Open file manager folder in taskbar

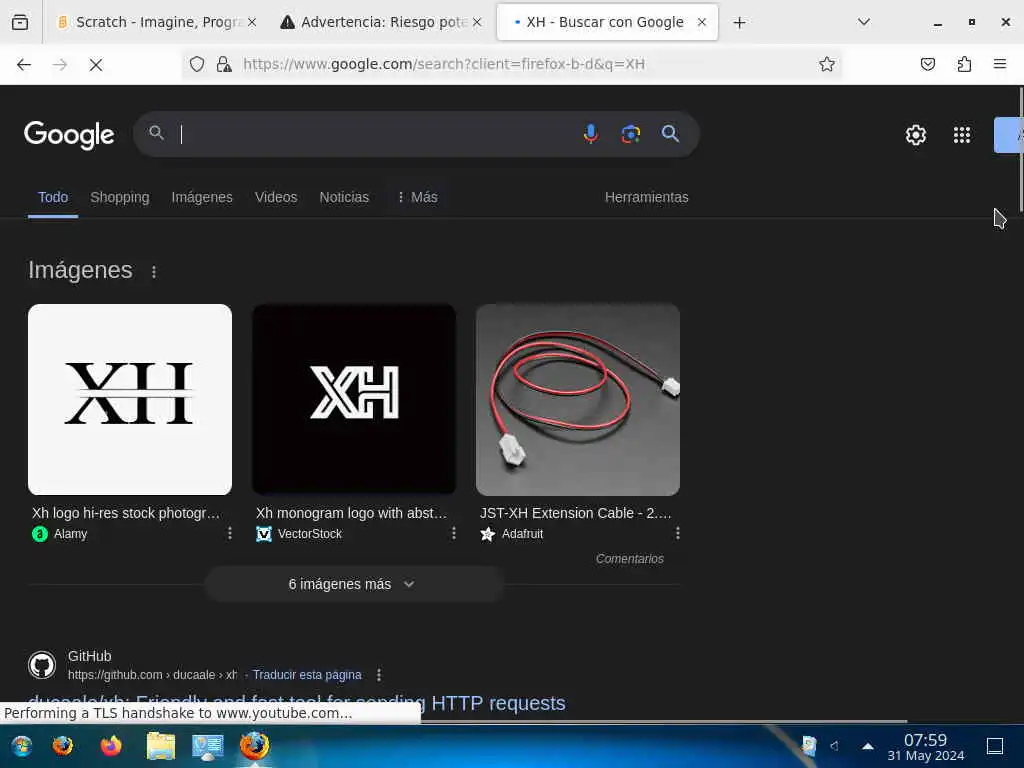point(161,746)
